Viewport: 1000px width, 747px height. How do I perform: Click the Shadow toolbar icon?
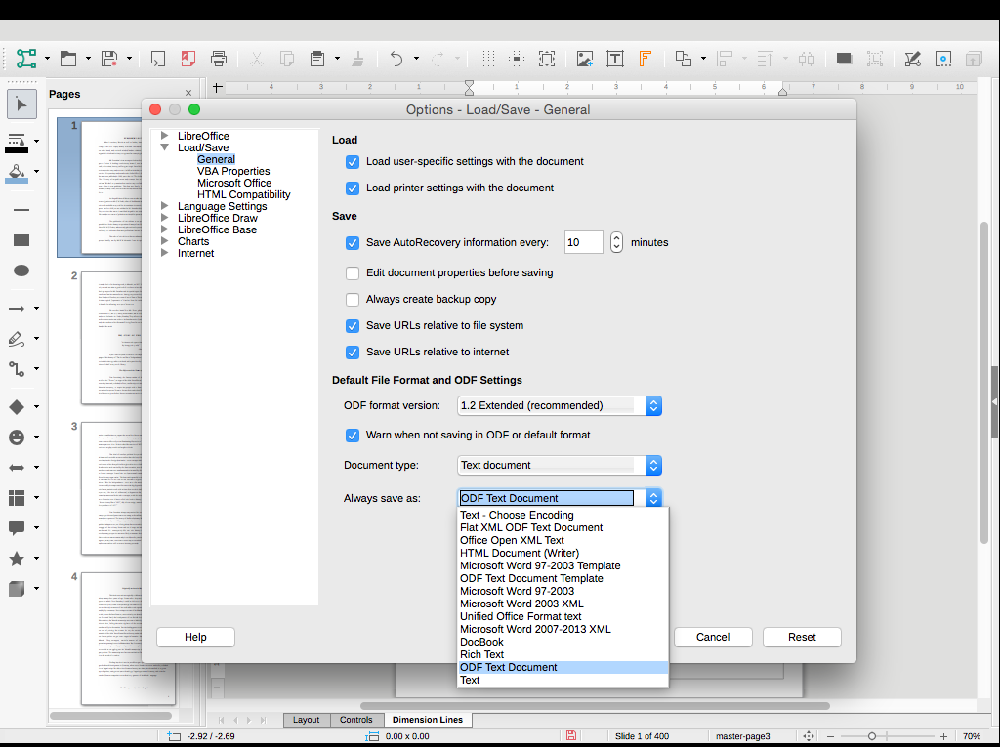(844, 59)
